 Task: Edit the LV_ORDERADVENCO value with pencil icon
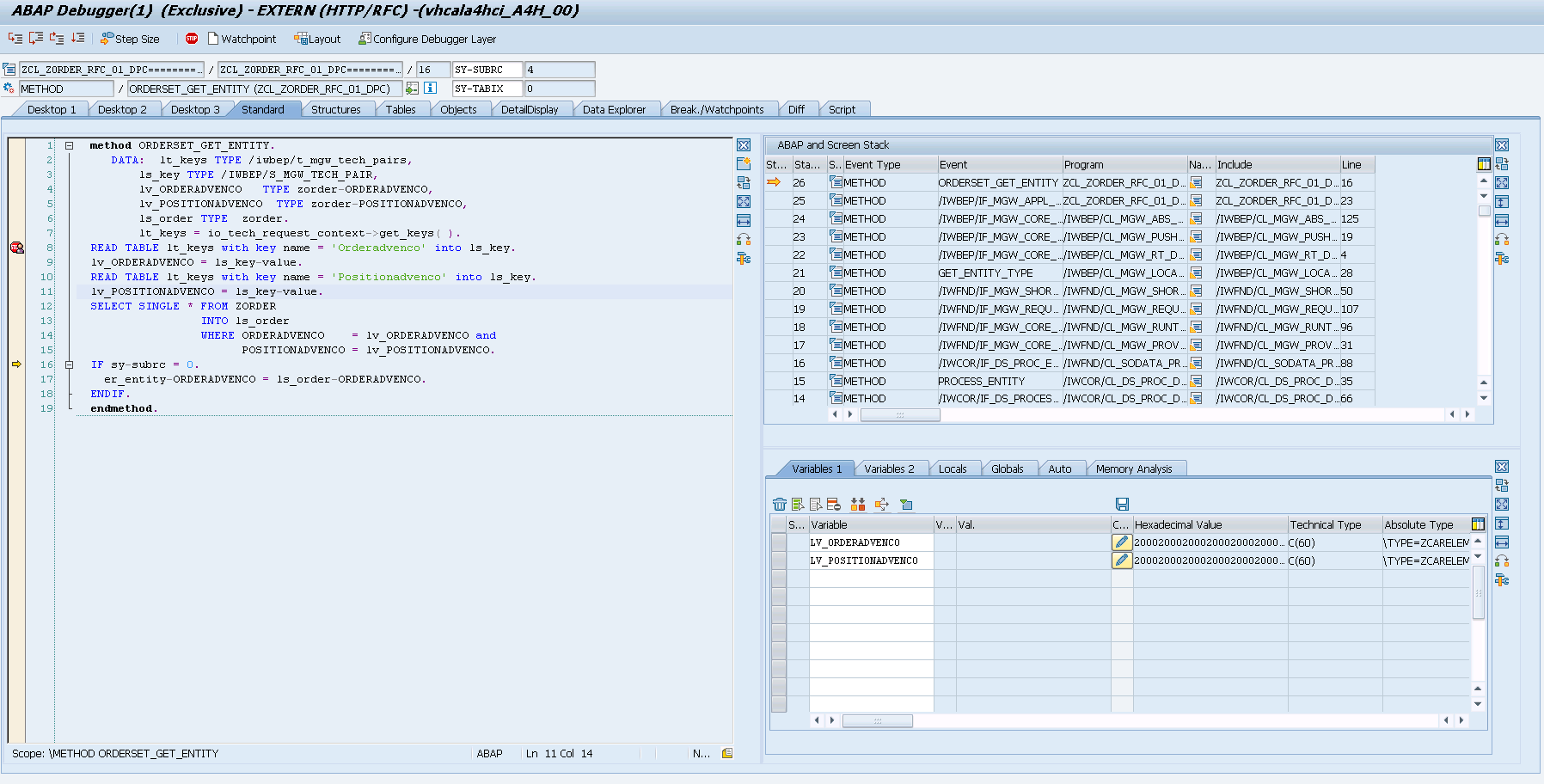click(x=1121, y=542)
